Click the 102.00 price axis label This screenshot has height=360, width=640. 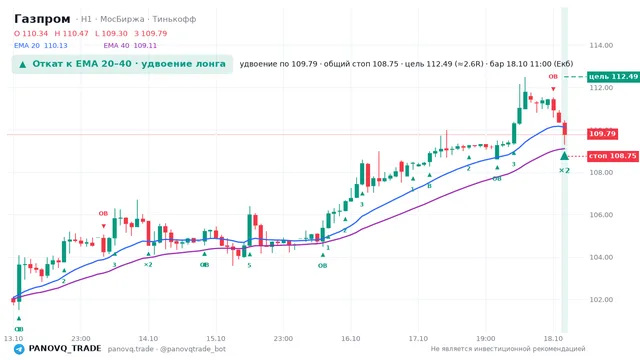tap(601, 300)
